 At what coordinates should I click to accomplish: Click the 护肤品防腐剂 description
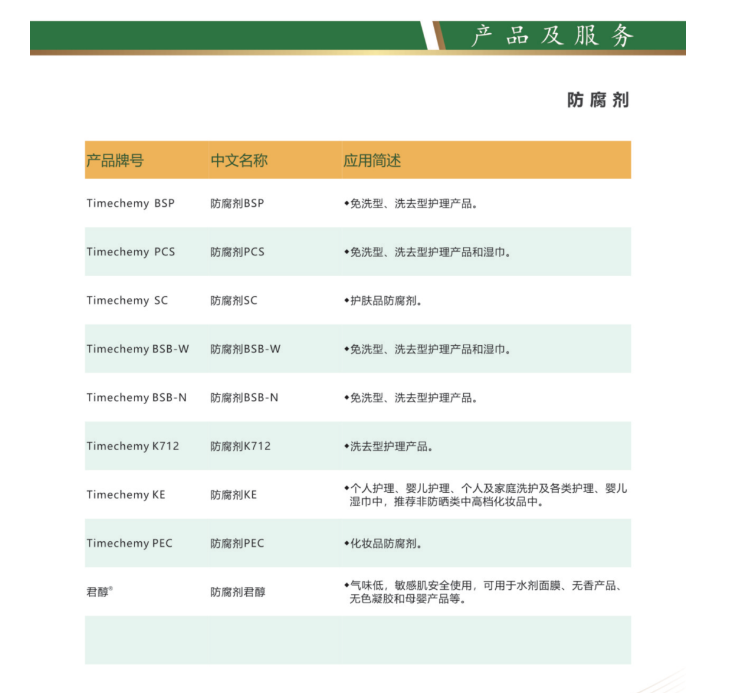(x=383, y=300)
